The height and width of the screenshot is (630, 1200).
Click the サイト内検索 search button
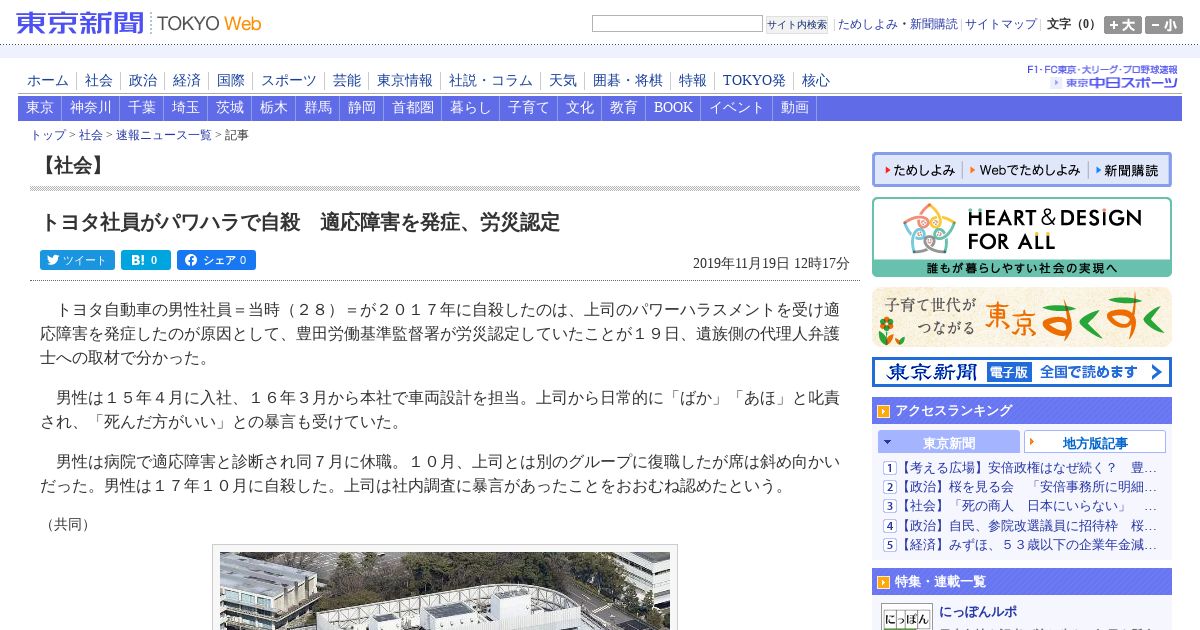pos(797,25)
